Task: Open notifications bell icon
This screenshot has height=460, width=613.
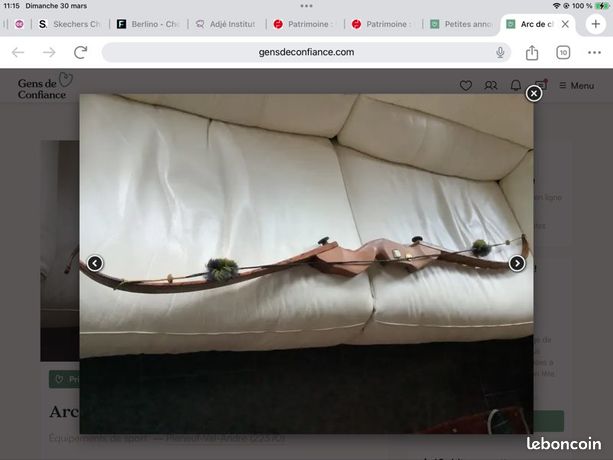Action: click(516, 86)
